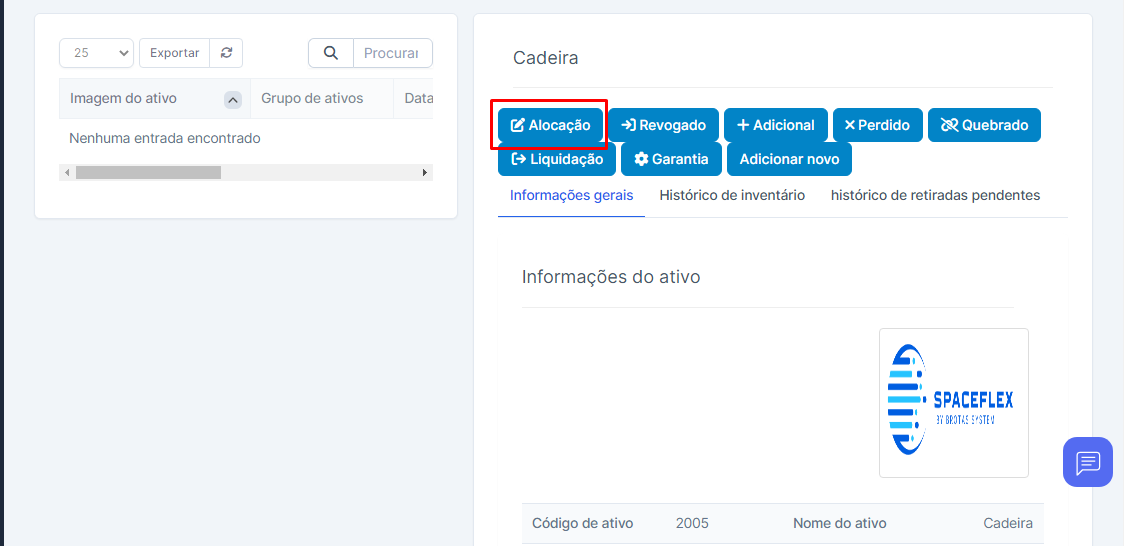Refresh the table with reload icon

coord(226,53)
